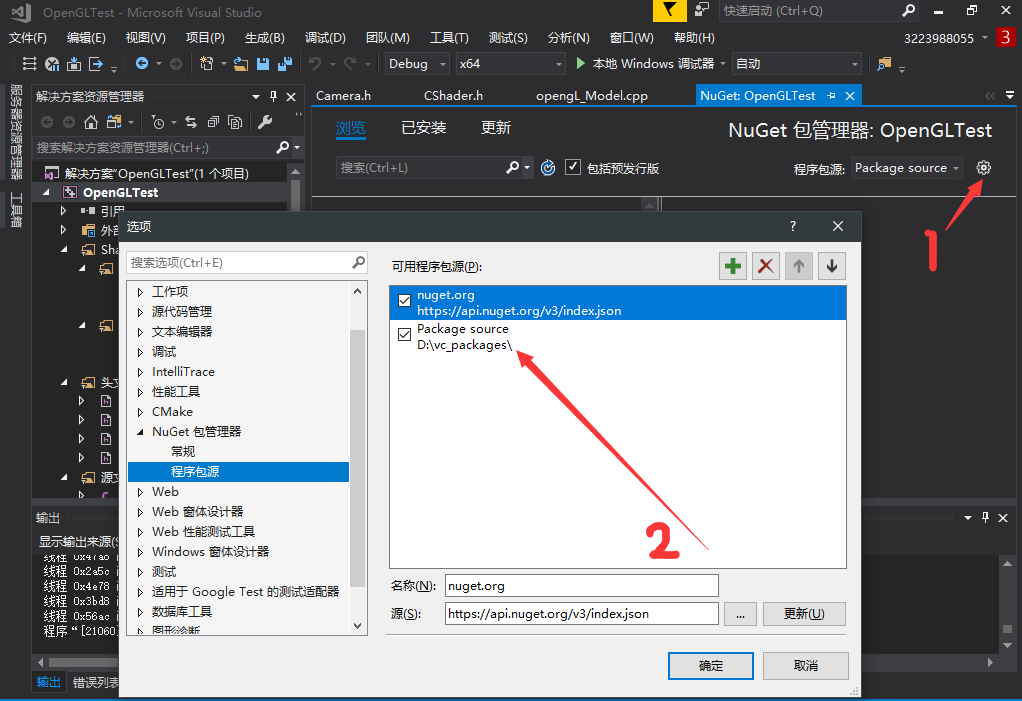
Task: Click the 源 source URL input field
Action: [x=581, y=614]
